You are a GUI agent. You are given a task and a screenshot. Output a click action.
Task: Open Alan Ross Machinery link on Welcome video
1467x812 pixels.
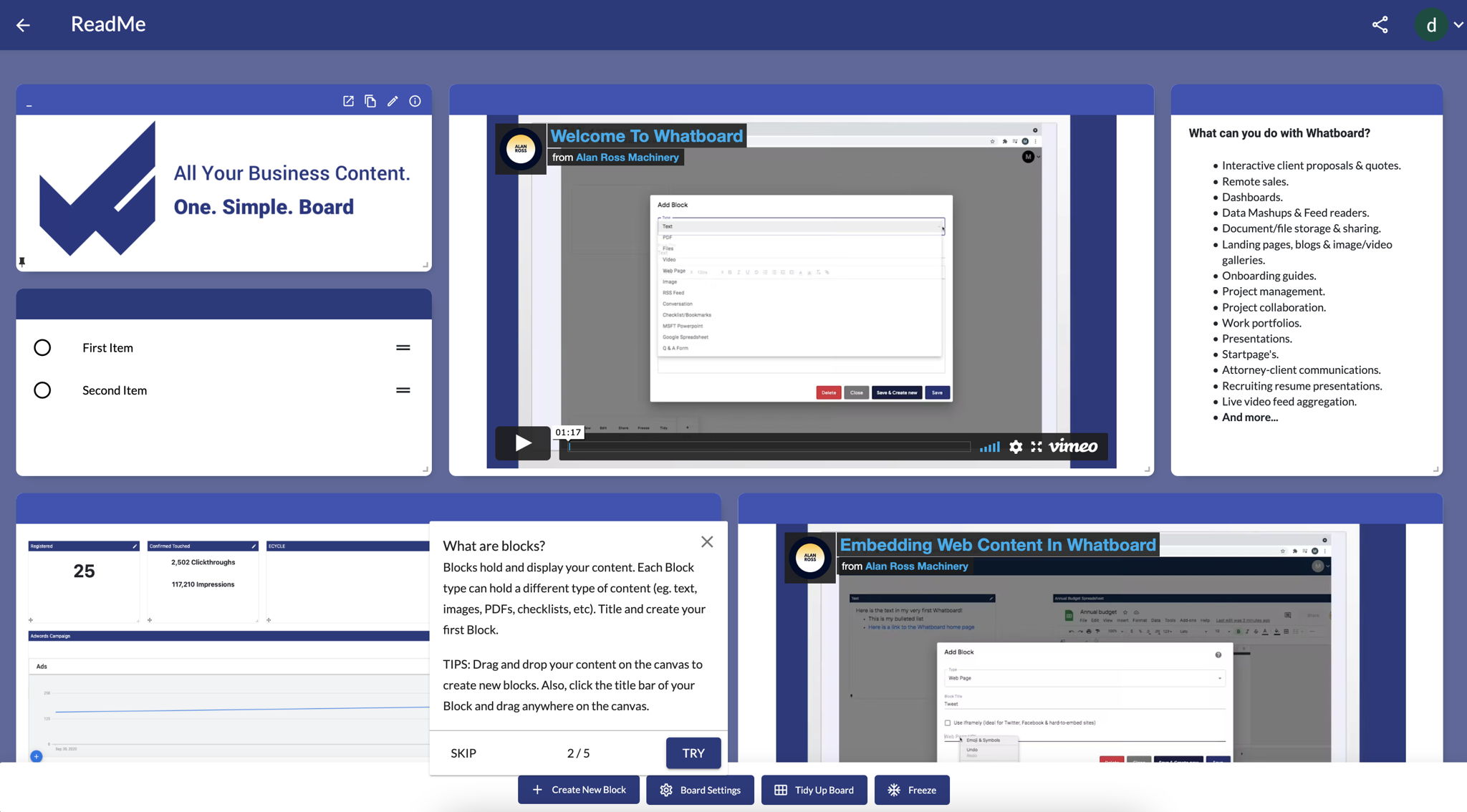coord(627,158)
